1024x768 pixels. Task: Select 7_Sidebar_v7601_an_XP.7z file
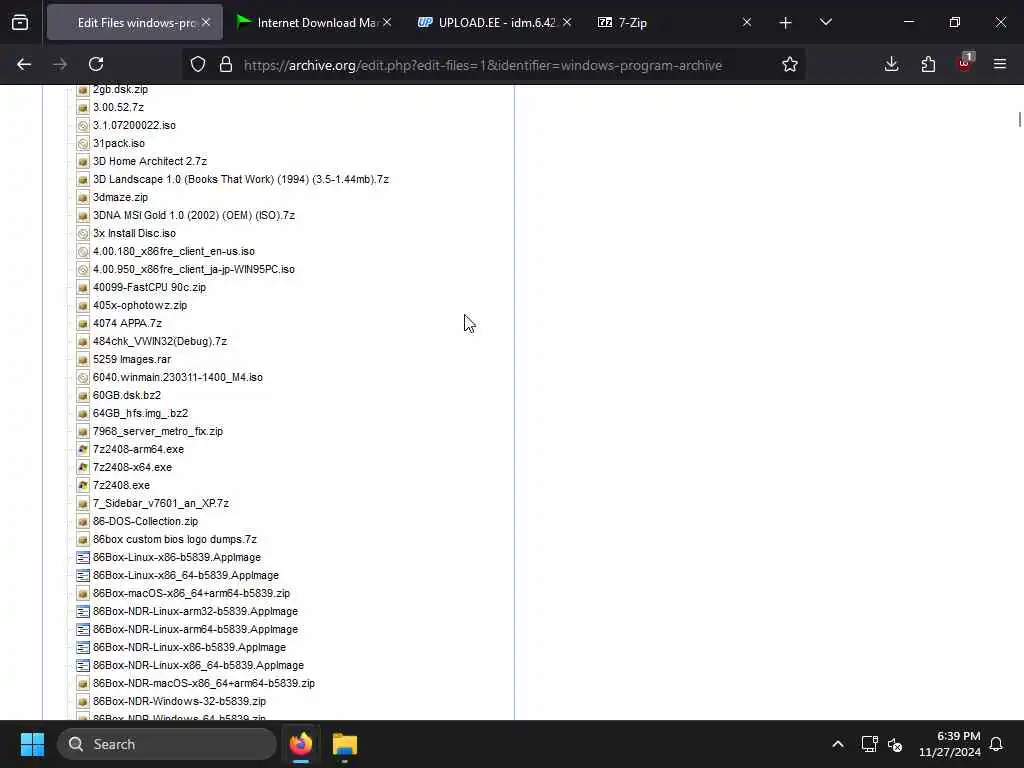(161, 504)
